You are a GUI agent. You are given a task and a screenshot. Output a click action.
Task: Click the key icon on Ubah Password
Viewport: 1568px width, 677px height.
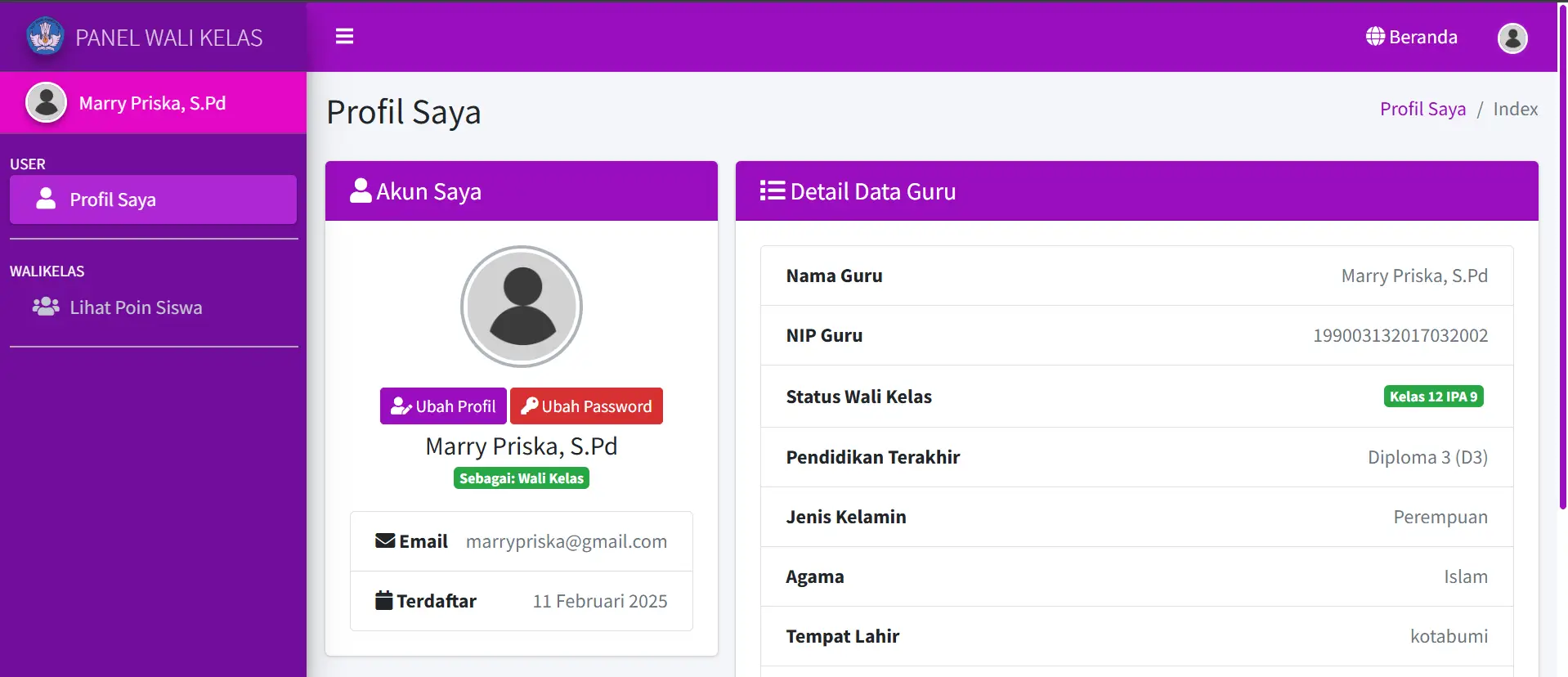[529, 406]
